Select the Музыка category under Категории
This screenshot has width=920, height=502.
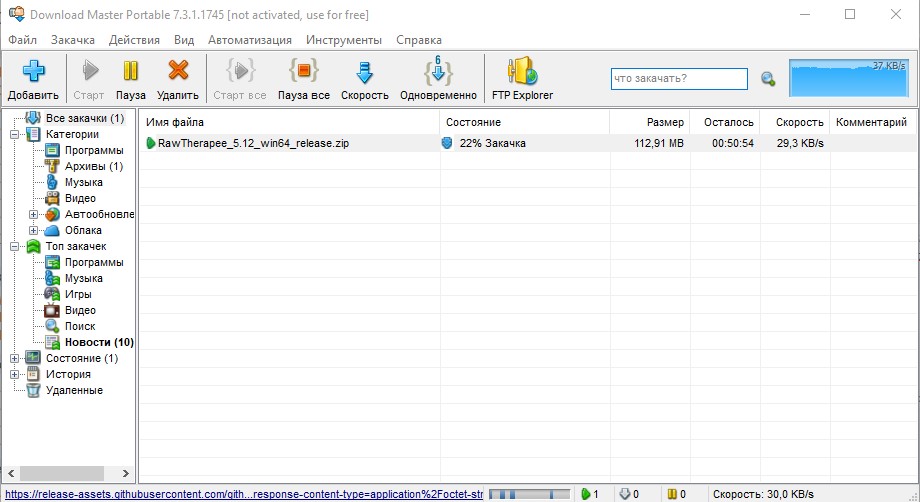tap(84, 182)
